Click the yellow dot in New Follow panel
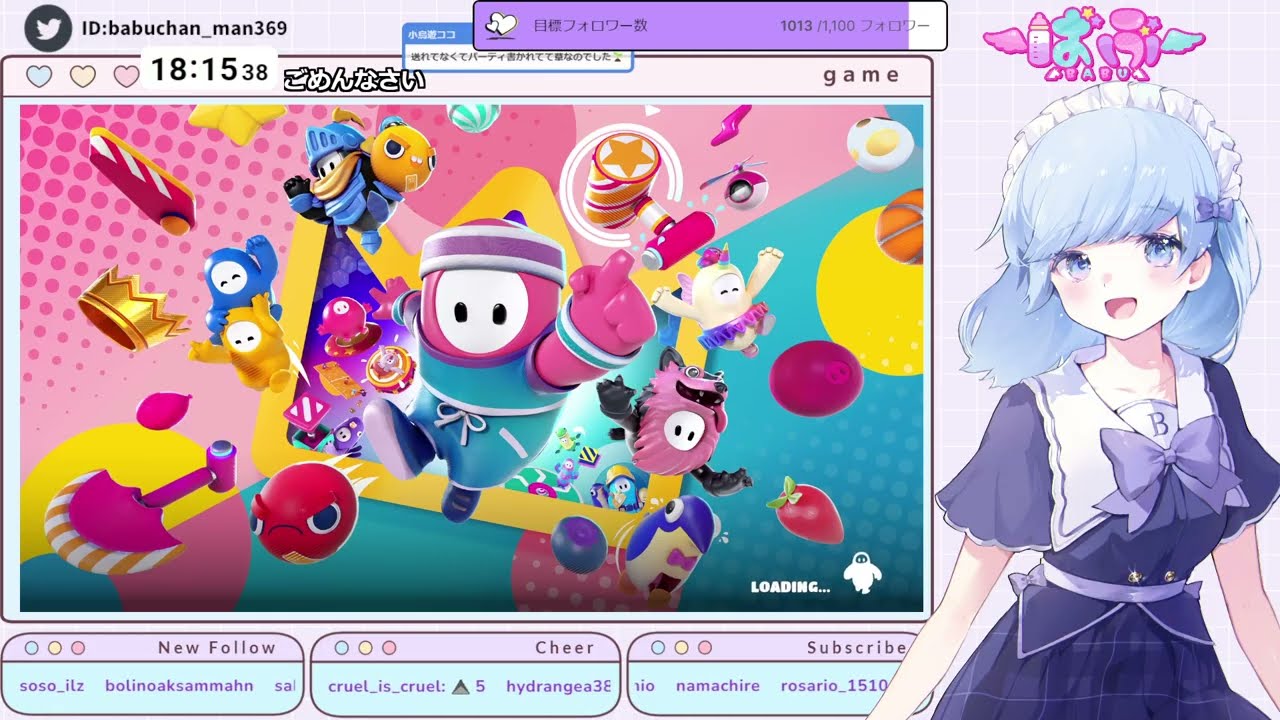The width and height of the screenshot is (1280, 720). 55,648
